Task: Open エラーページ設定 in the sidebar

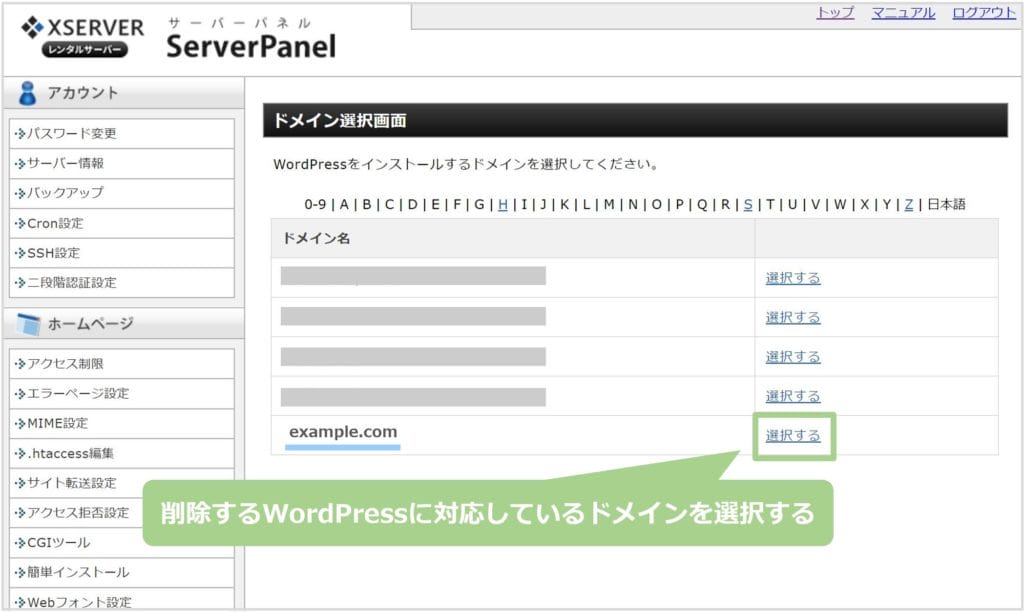Action: click(x=122, y=393)
